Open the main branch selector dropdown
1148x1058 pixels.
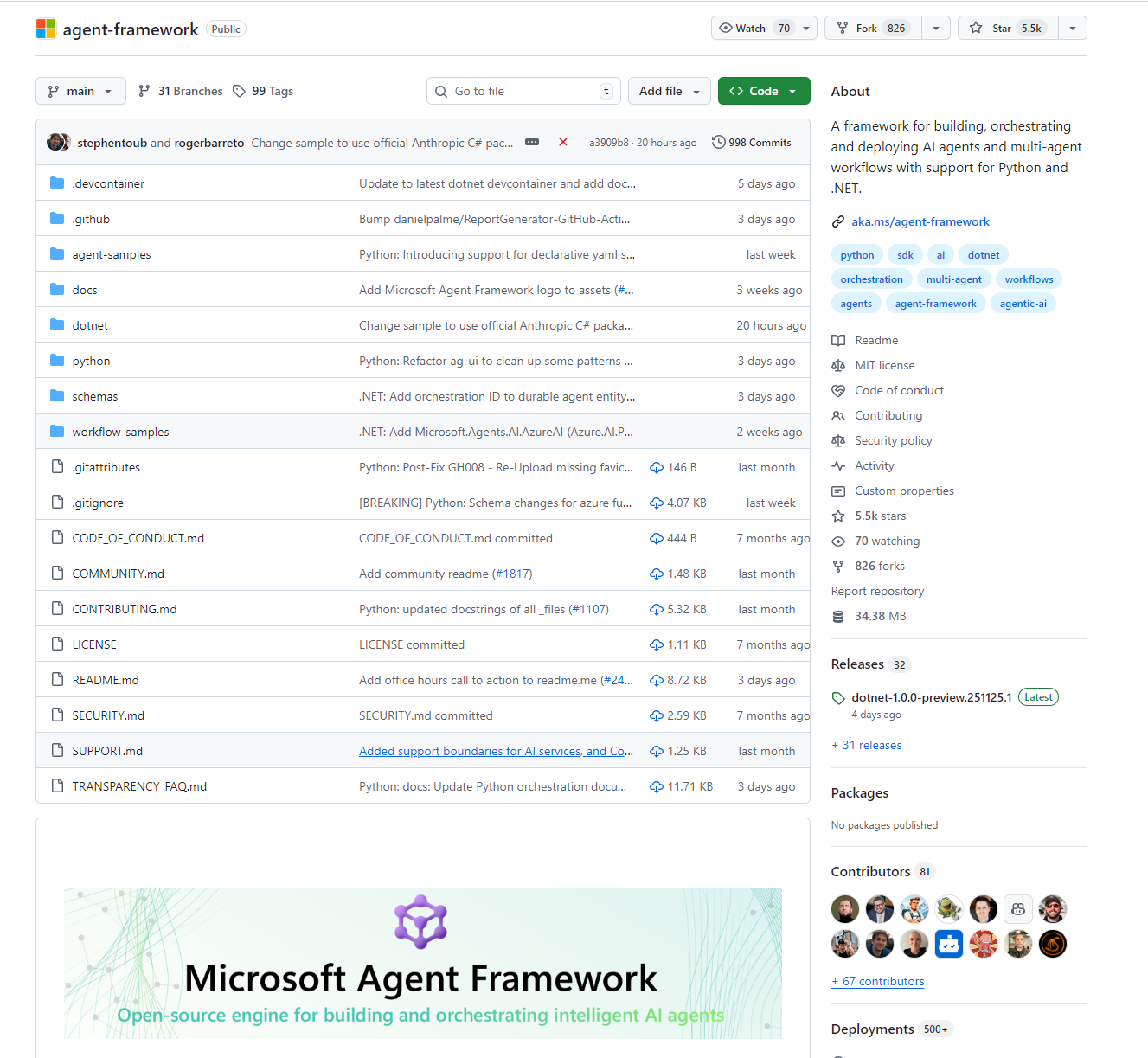coord(80,91)
